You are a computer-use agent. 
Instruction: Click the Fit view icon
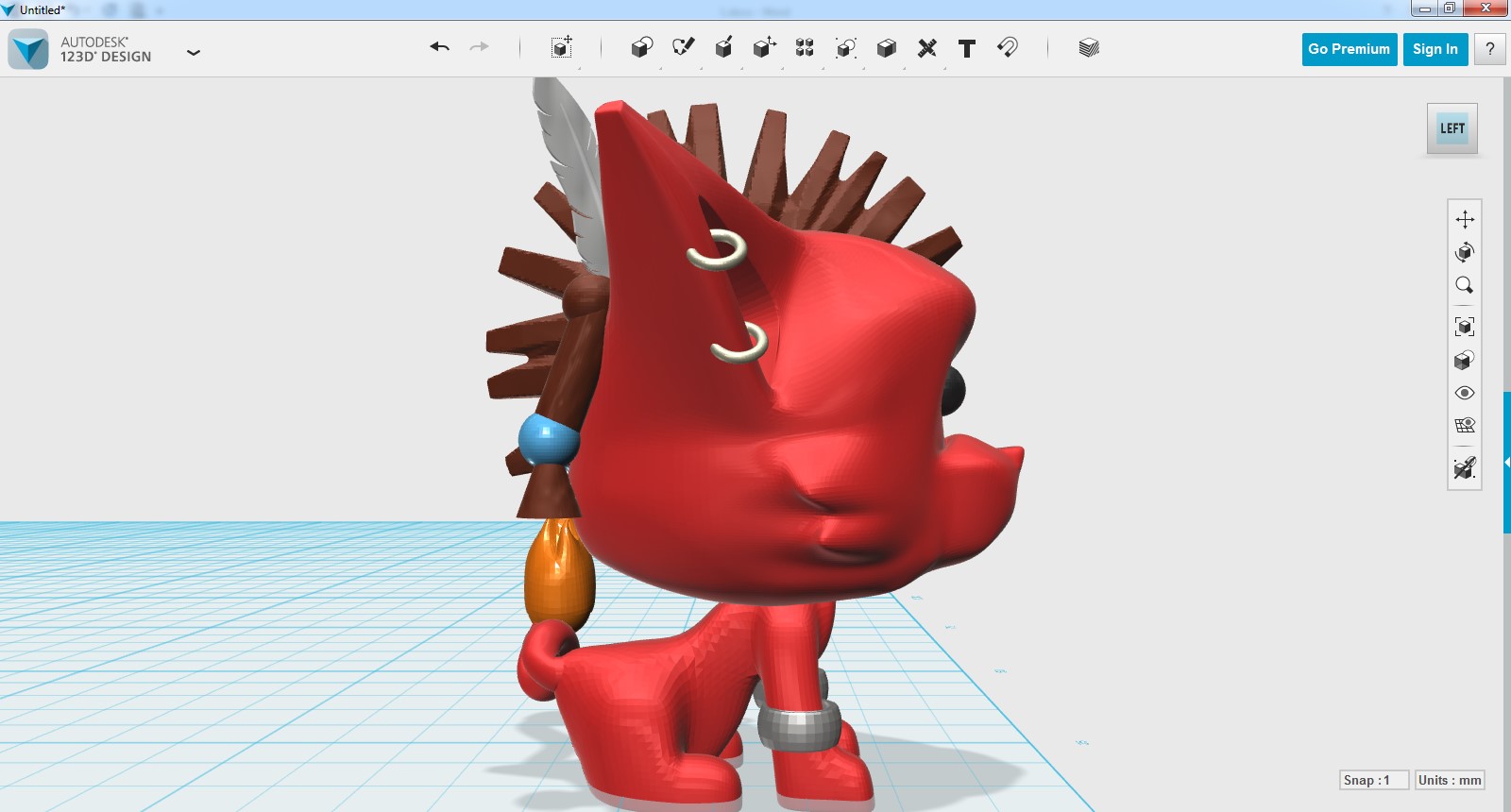pyautogui.click(x=1465, y=327)
